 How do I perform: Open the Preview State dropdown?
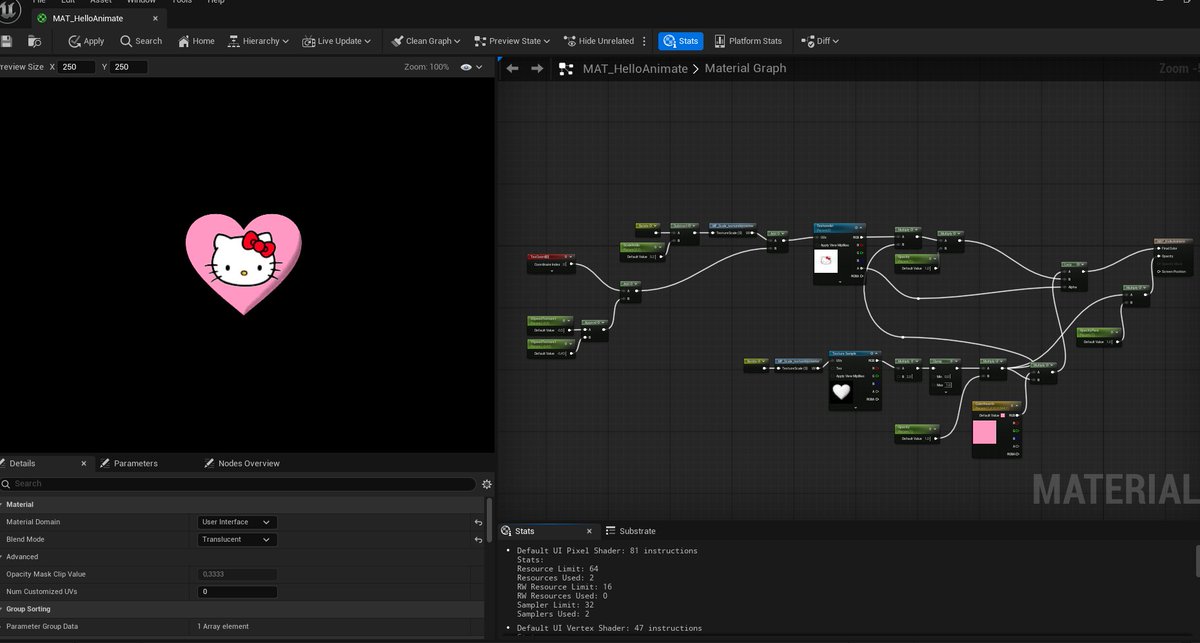(x=513, y=41)
